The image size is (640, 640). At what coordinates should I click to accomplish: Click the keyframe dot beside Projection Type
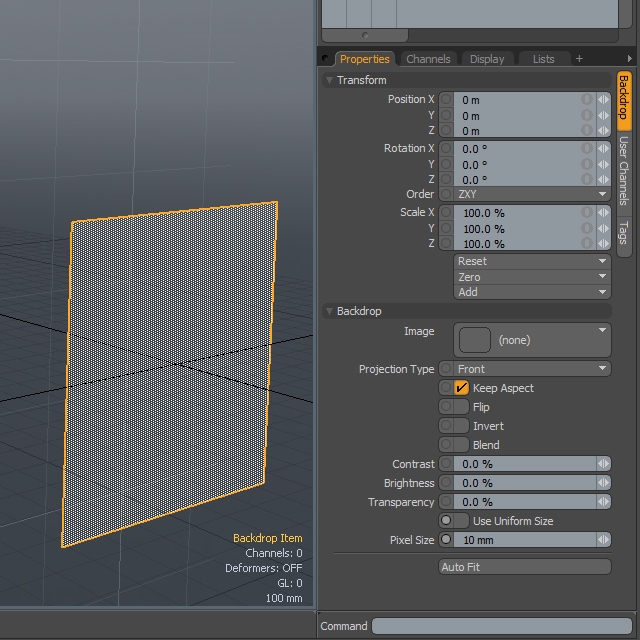446,369
